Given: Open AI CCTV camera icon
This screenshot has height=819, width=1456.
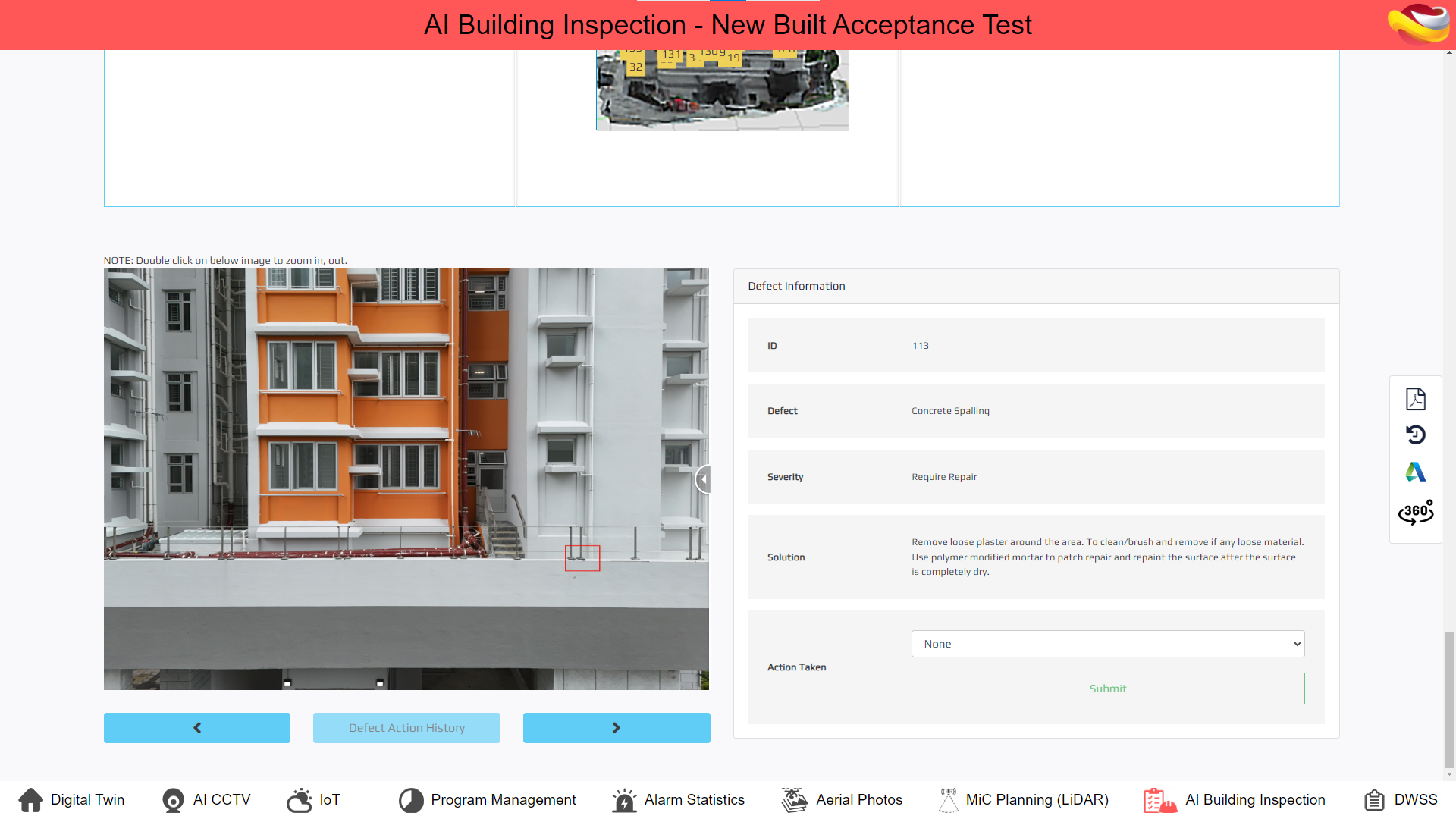Looking at the screenshot, I should click(x=173, y=799).
